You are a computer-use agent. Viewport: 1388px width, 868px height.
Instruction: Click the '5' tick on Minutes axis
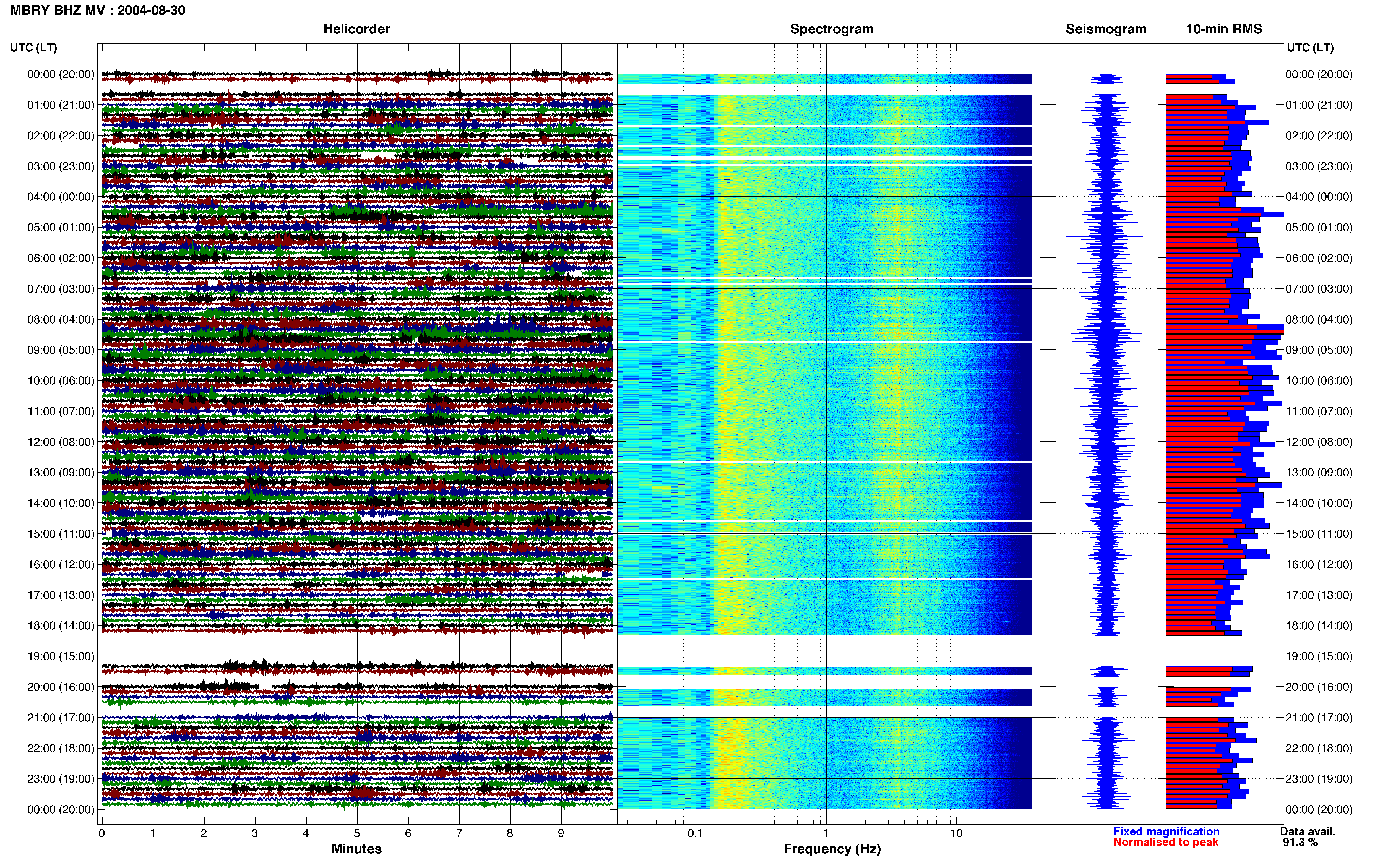[x=357, y=833]
